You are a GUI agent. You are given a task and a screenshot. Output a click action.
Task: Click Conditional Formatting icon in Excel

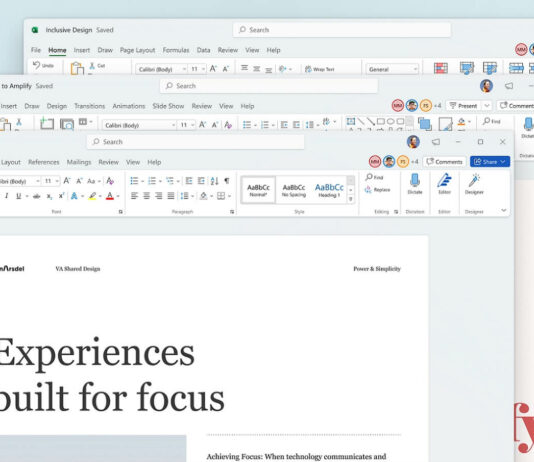[441, 68]
